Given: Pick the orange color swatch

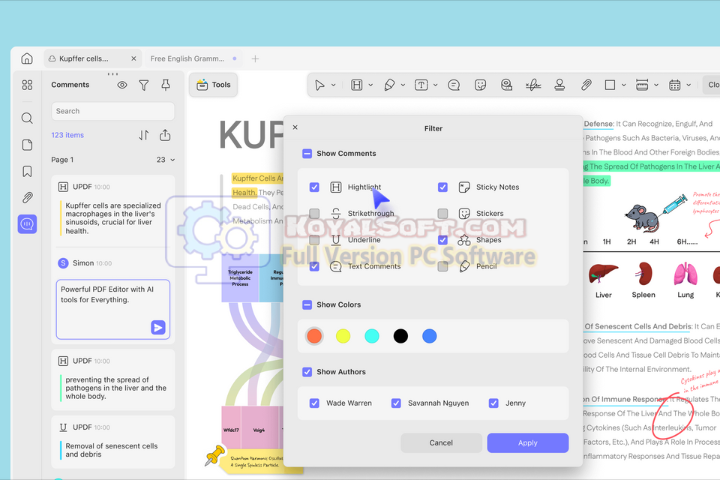Looking at the screenshot, I should (315, 336).
